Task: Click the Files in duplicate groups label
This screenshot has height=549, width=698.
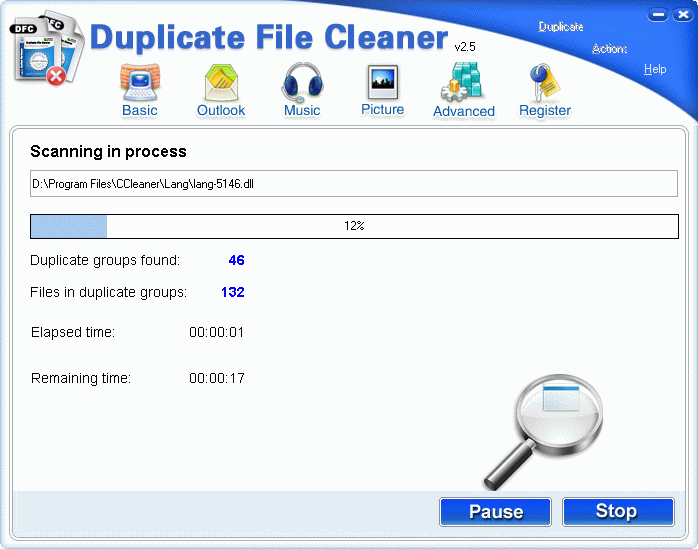Action: [x=109, y=293]
